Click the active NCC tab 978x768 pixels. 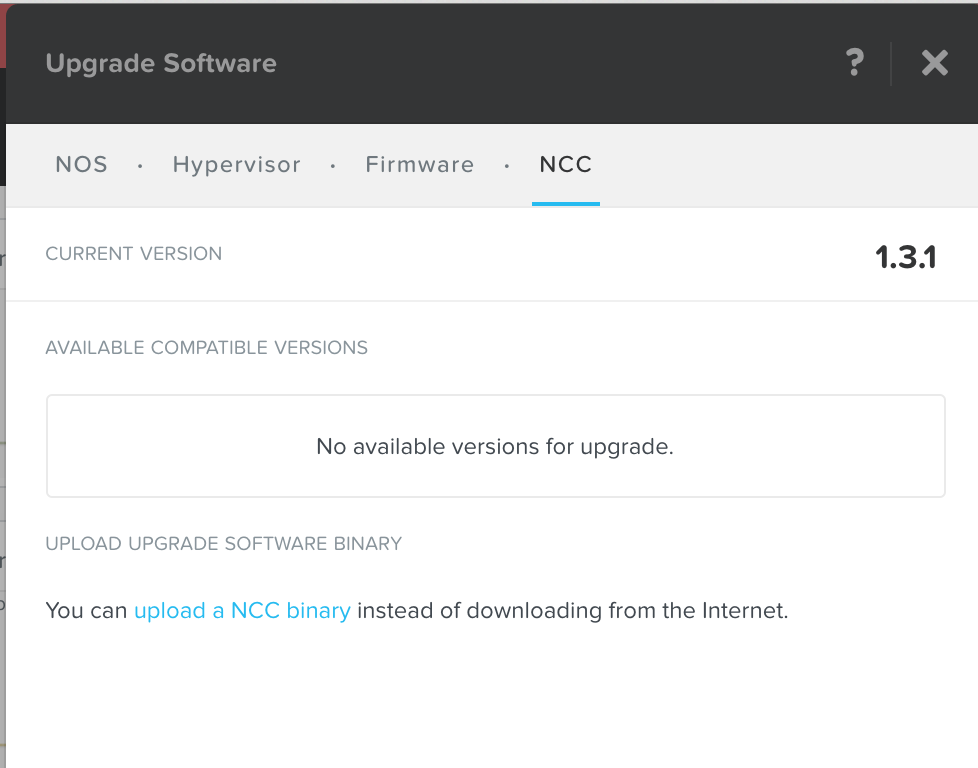566,165
